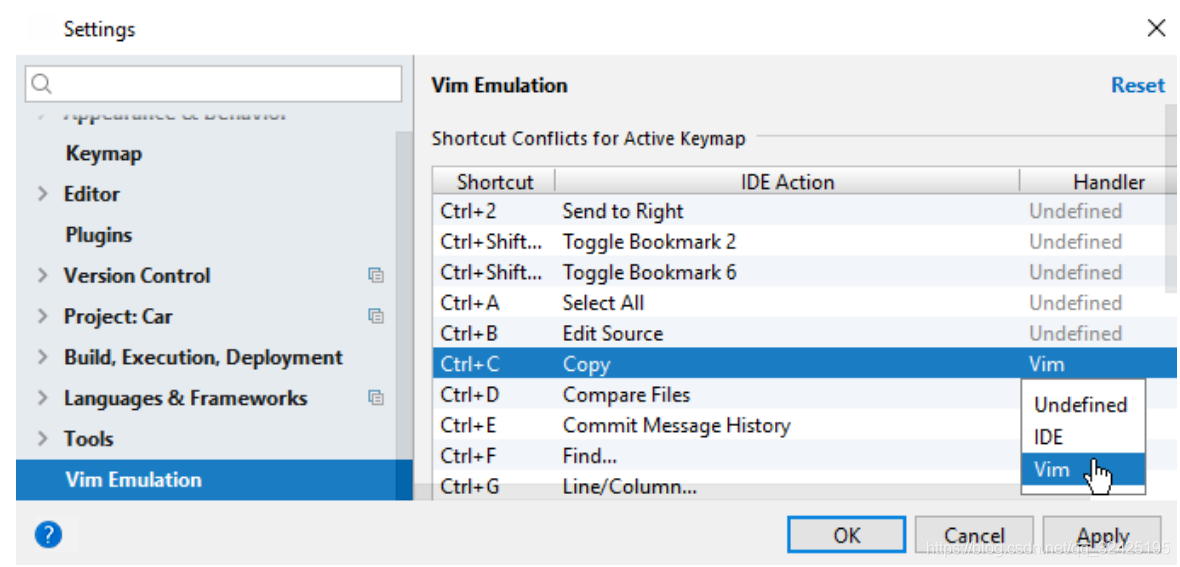Select Vim option in handler popup

pyautogui.click(x=1082, y=469)
